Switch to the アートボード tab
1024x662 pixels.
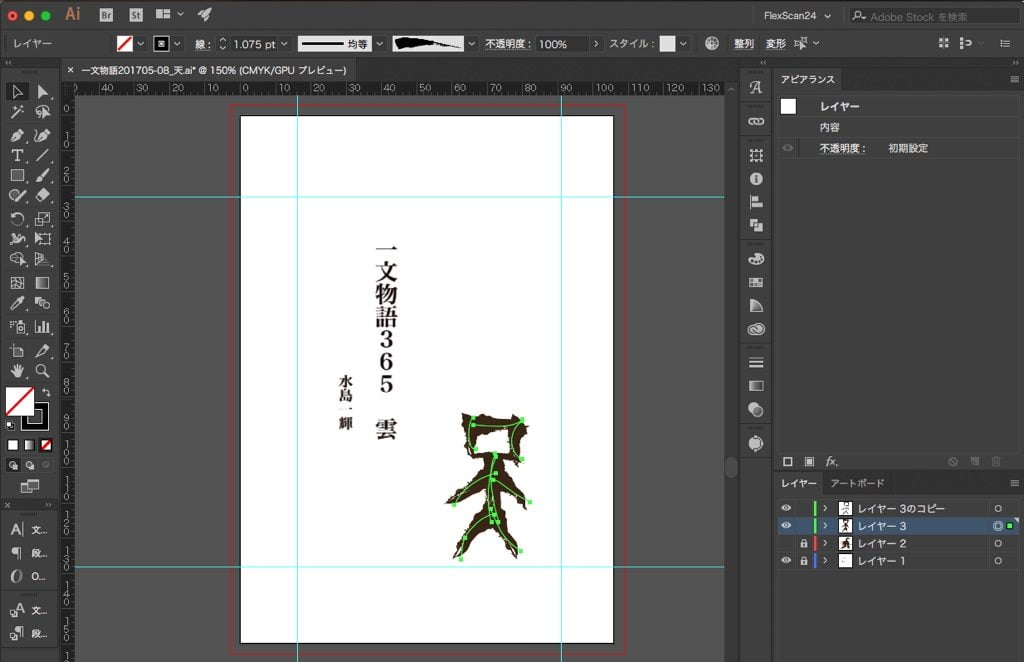(857, 483)
